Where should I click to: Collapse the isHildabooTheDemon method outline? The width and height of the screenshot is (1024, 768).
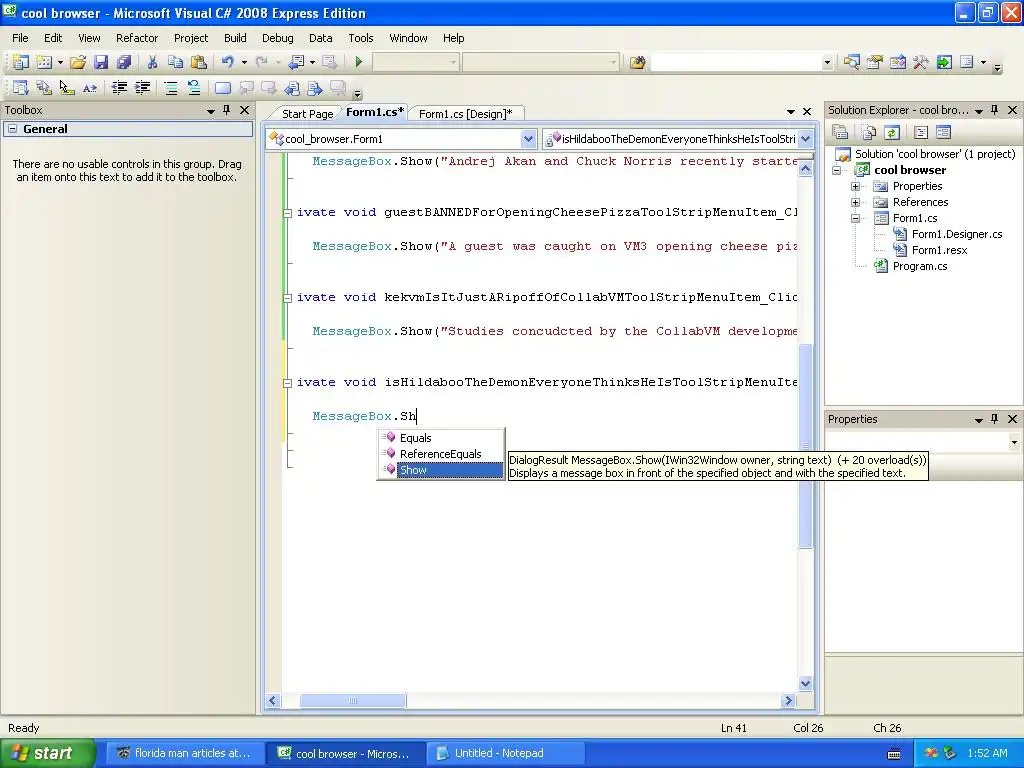coord(287,383)
